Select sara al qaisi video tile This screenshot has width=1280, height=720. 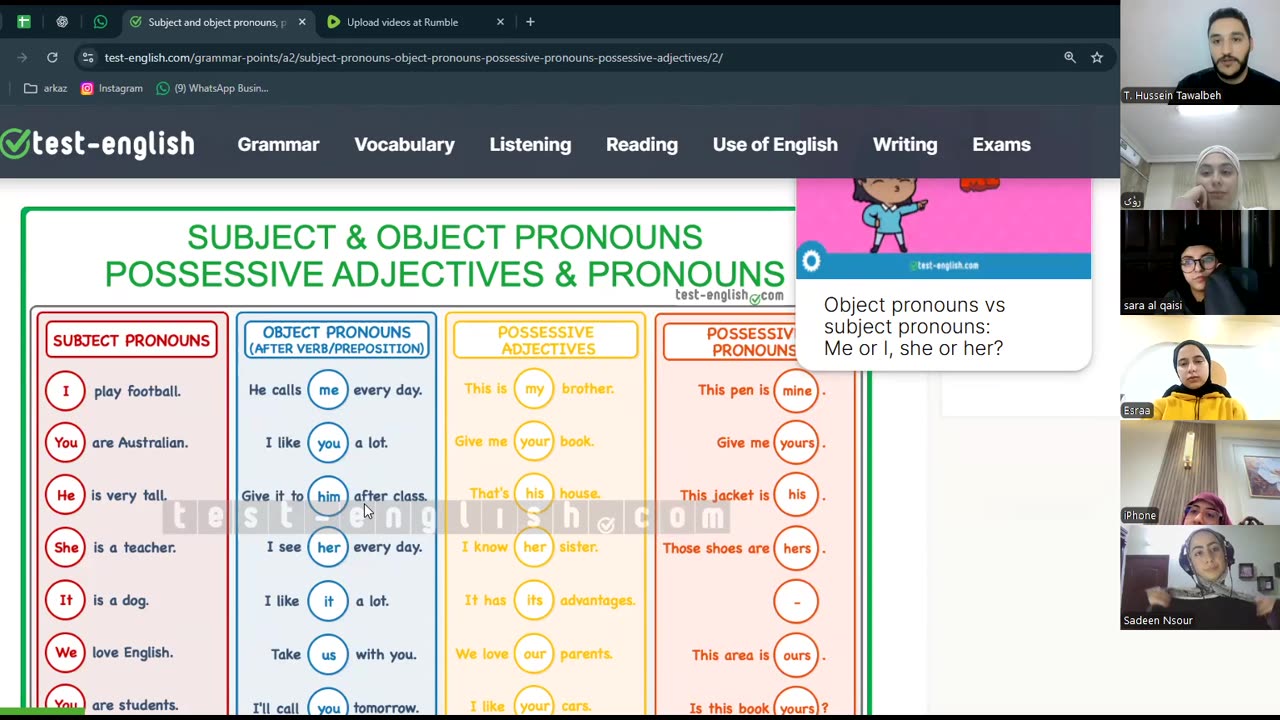tap(1200, 262)
